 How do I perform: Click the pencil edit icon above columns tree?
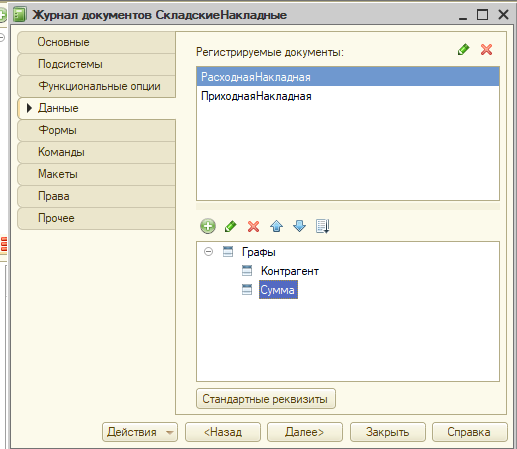pos(231,226)
